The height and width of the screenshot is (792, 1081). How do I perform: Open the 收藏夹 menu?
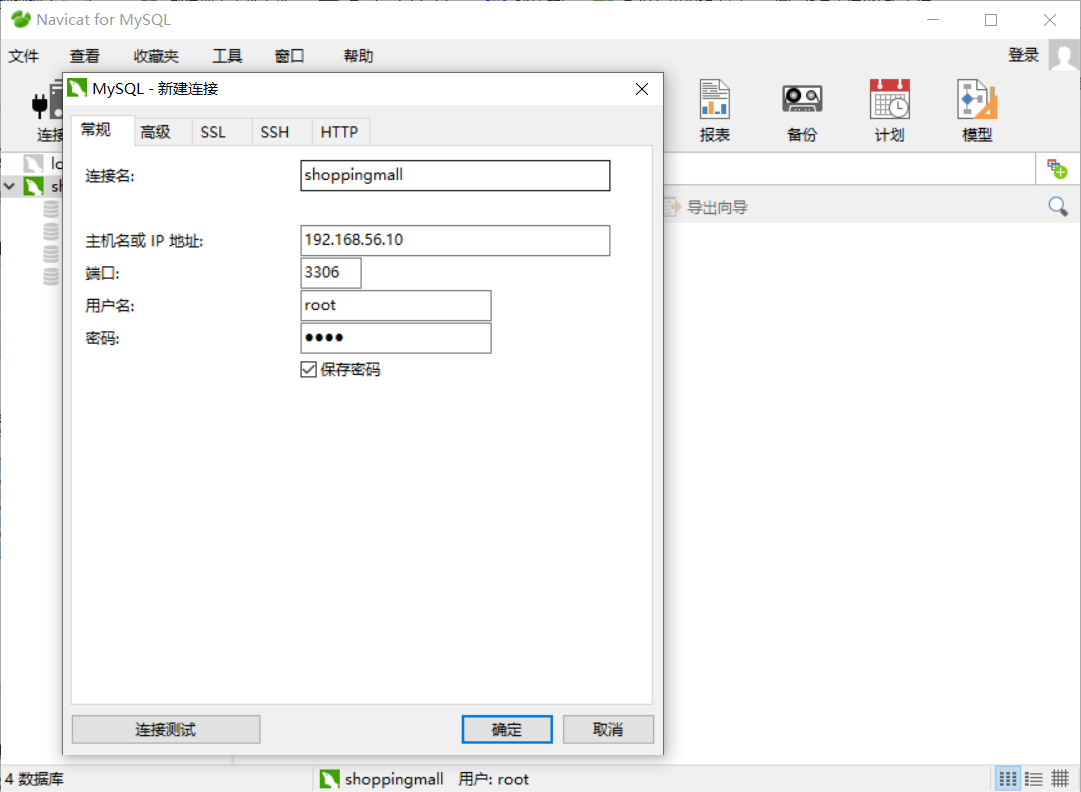[x=156, y=56]
